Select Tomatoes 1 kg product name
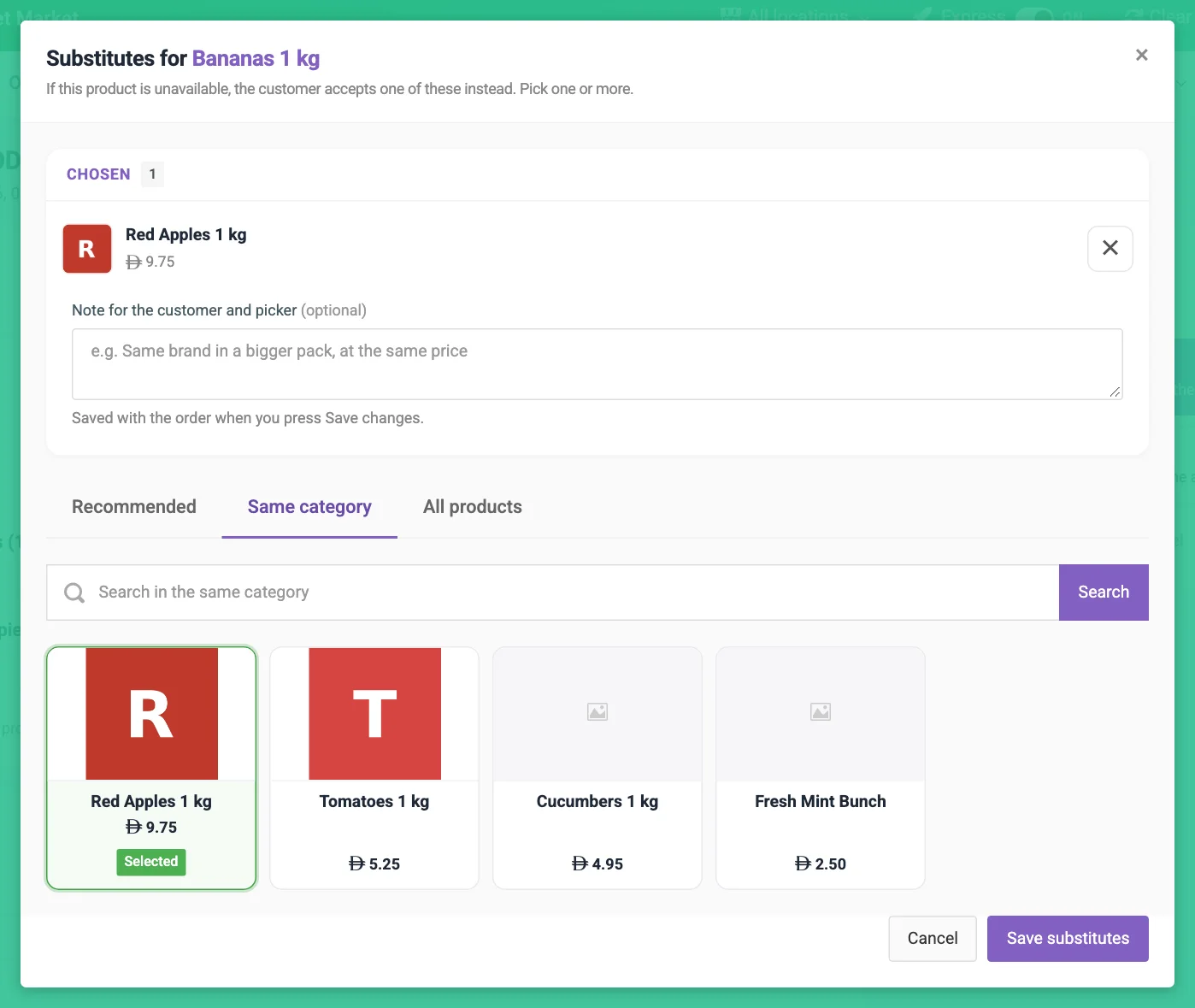The image size is (1195, 1008). [x=374, y=801]
